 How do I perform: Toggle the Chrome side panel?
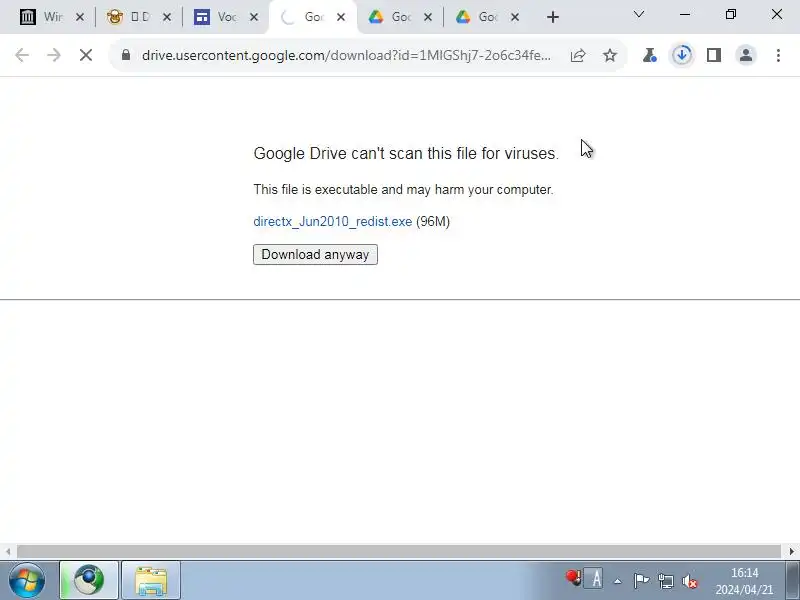coord(714,55)
